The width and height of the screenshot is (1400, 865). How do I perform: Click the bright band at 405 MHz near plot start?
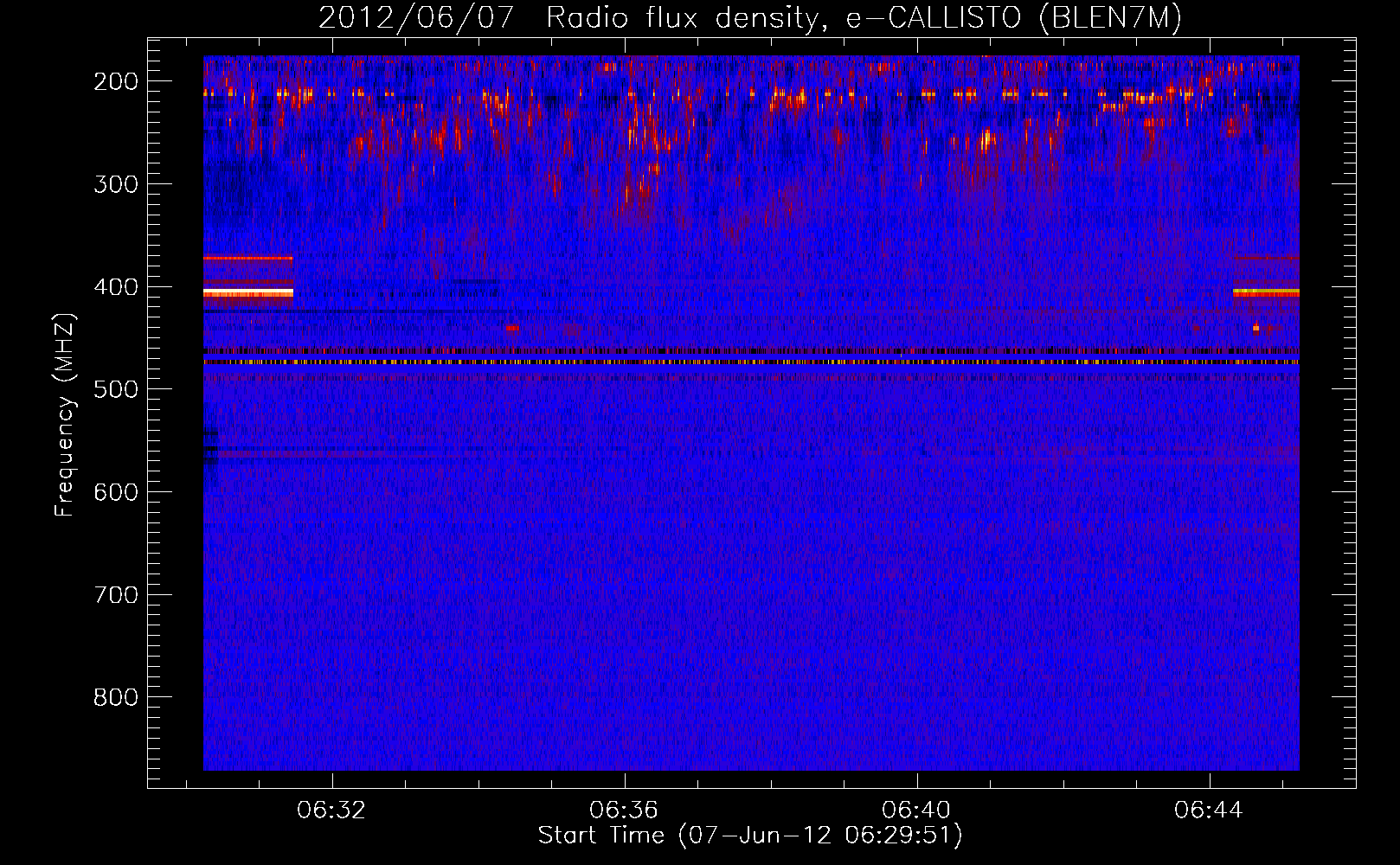tap(248, 293)
